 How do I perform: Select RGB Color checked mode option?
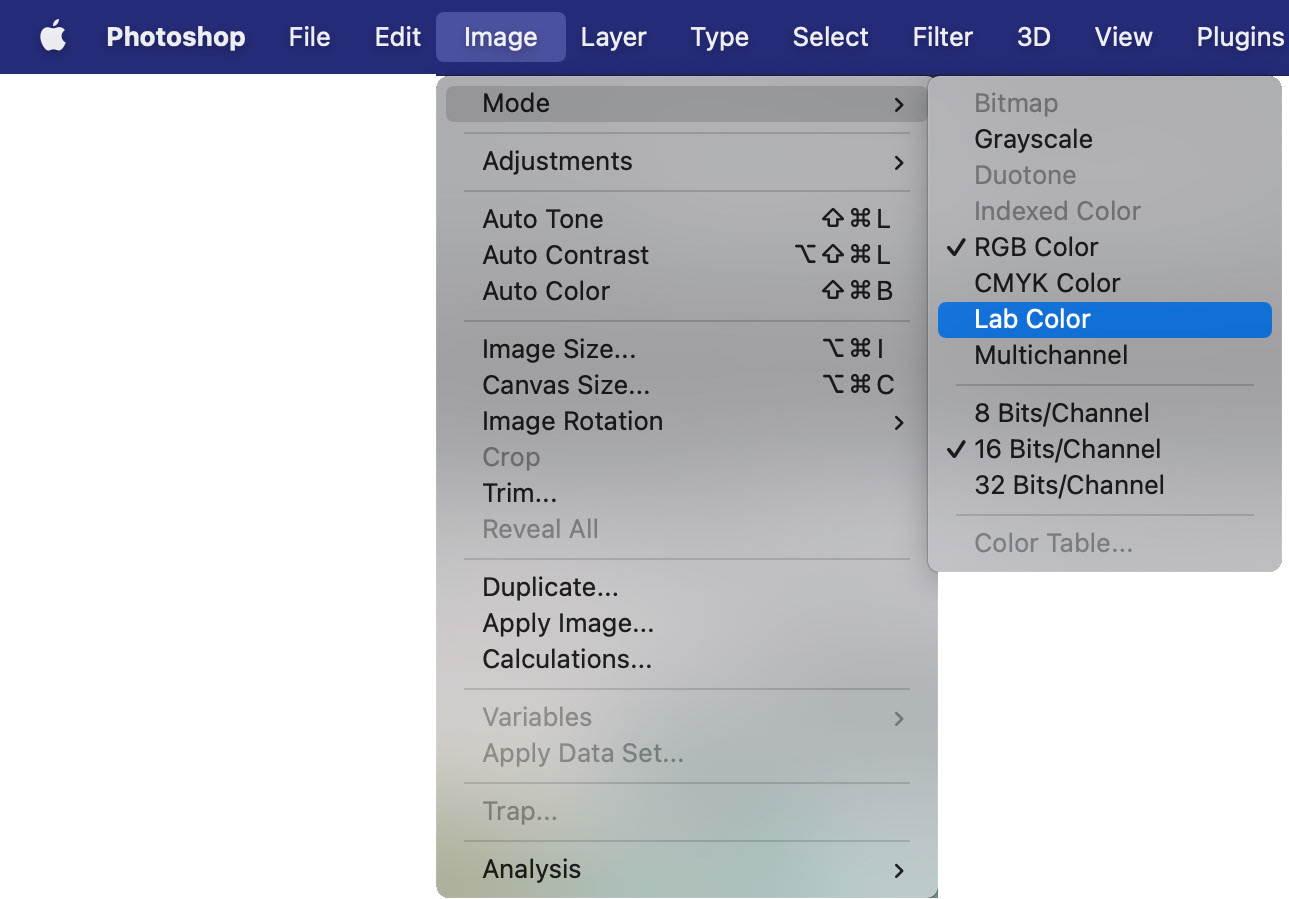tap(1036, 247)
